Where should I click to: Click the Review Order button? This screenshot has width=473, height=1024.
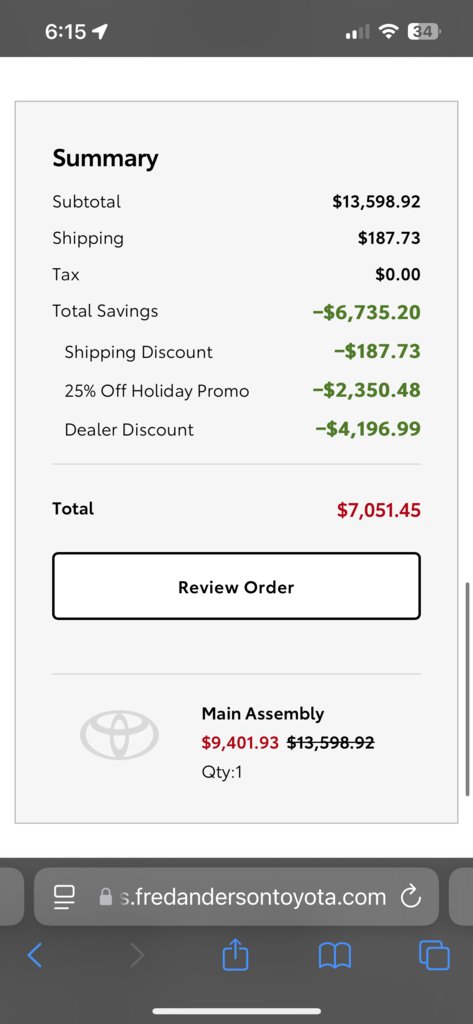(x=236, y=586)
